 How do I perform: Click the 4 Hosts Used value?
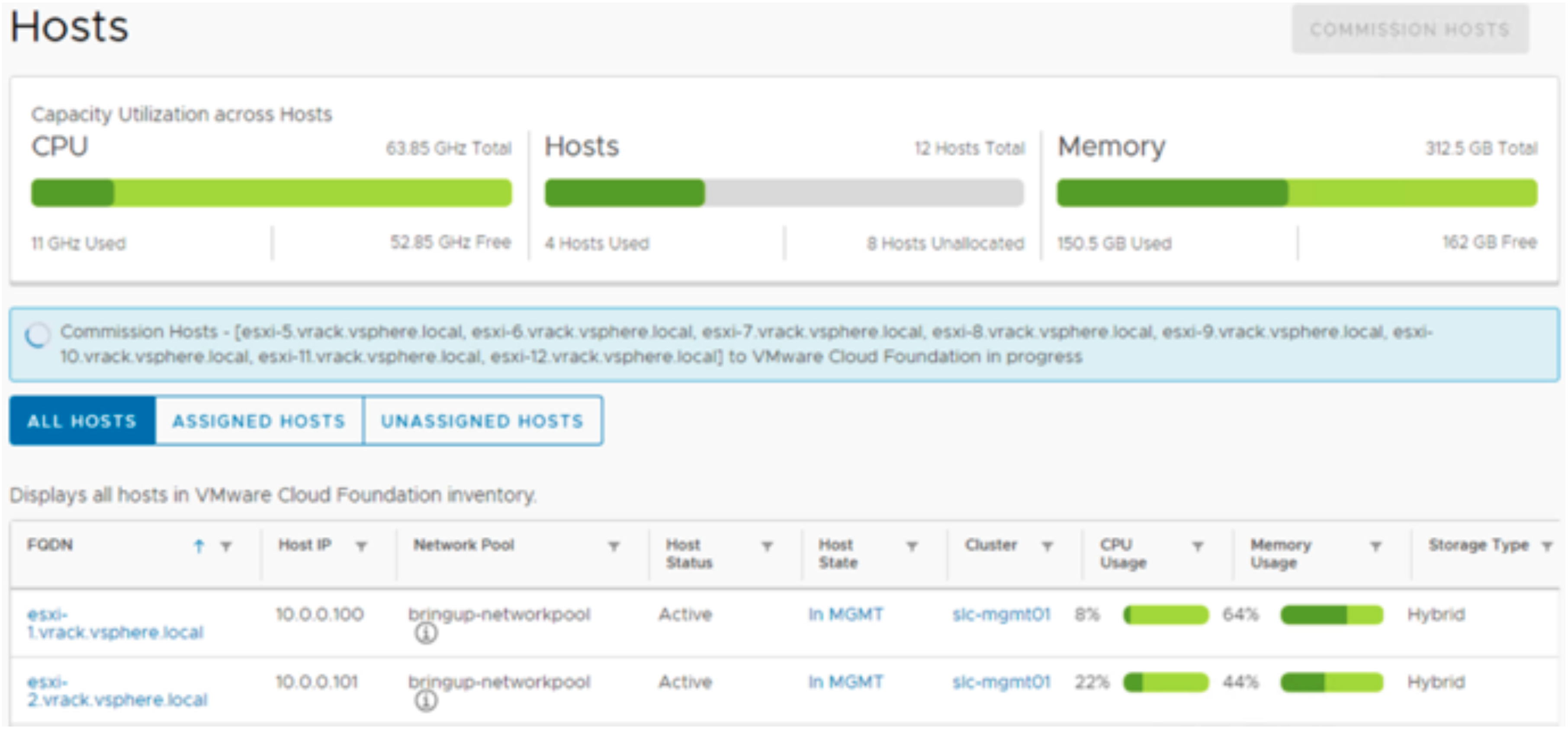pyautogui.click(x=597, y=243)
